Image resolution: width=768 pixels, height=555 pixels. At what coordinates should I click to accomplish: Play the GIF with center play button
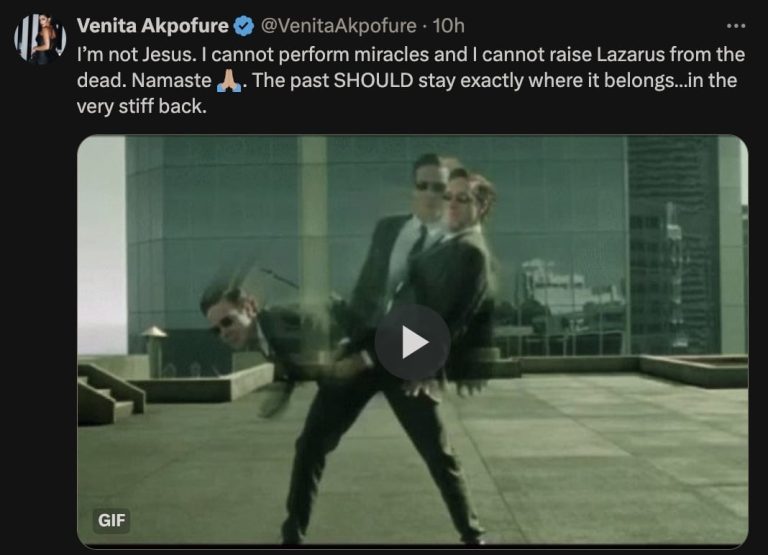coord(412,342)
